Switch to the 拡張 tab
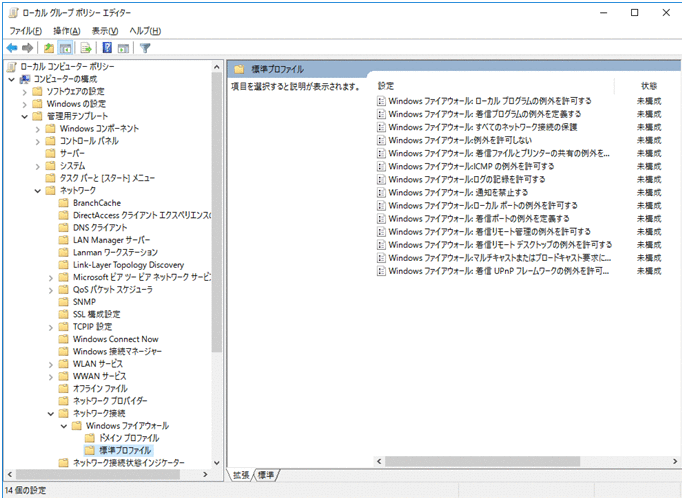This screenshot has height=503, width=685. pyautogui.click(x=241, y=475)
